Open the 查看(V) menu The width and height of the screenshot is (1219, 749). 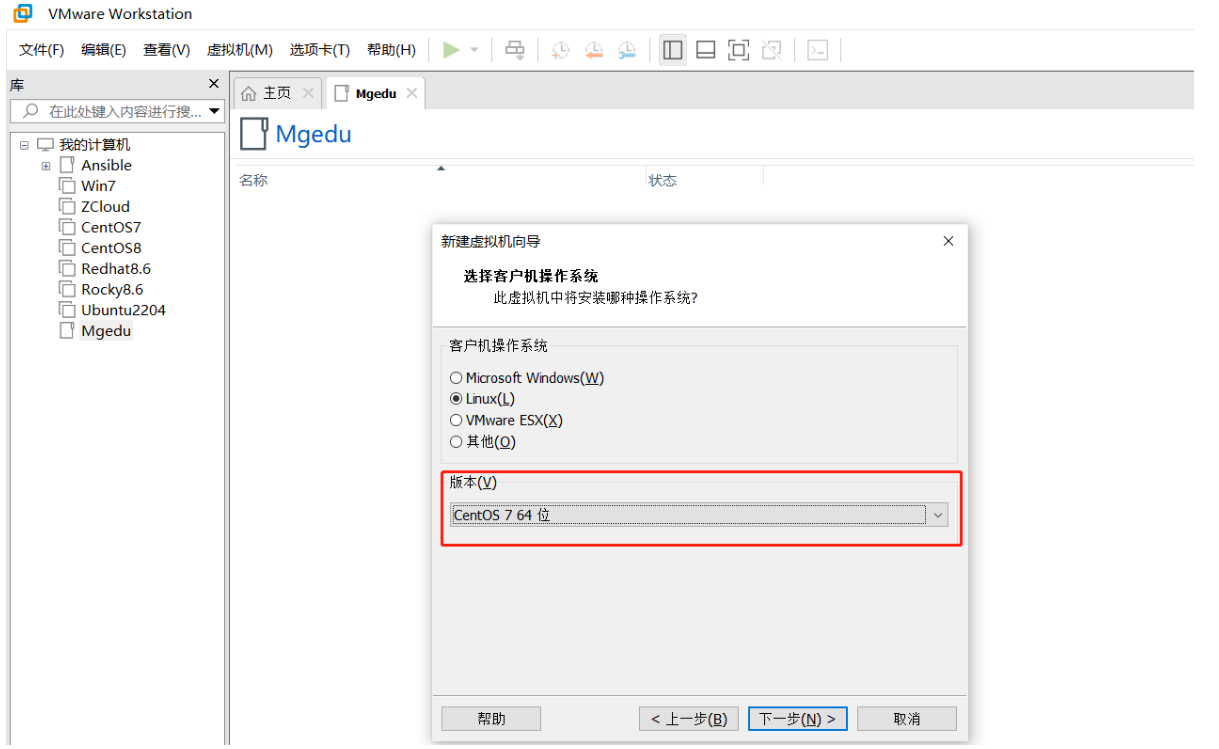[167, 50]
